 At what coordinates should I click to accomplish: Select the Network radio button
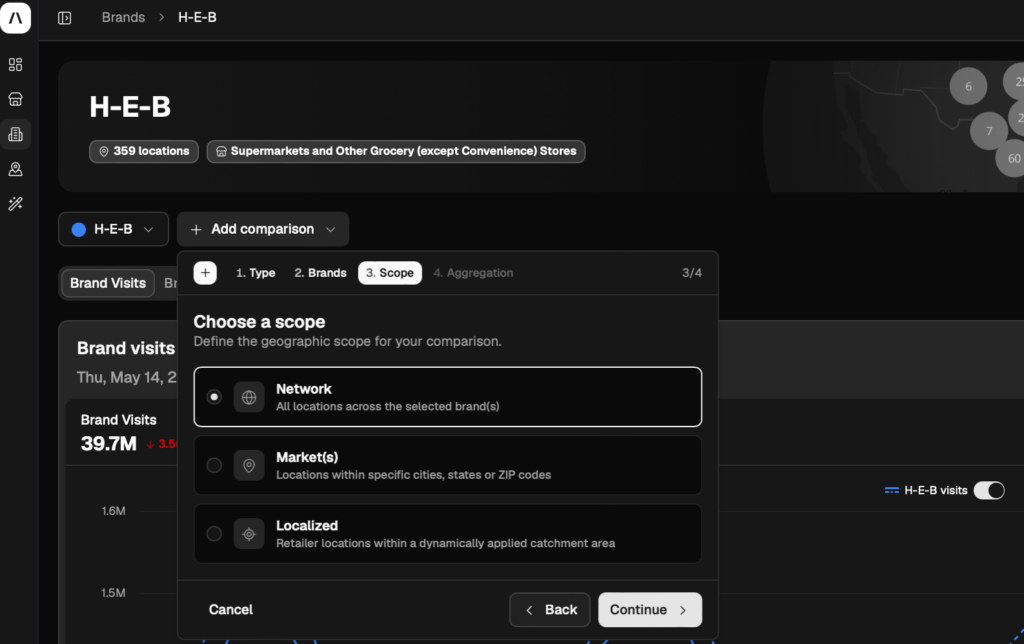(214, 397)
